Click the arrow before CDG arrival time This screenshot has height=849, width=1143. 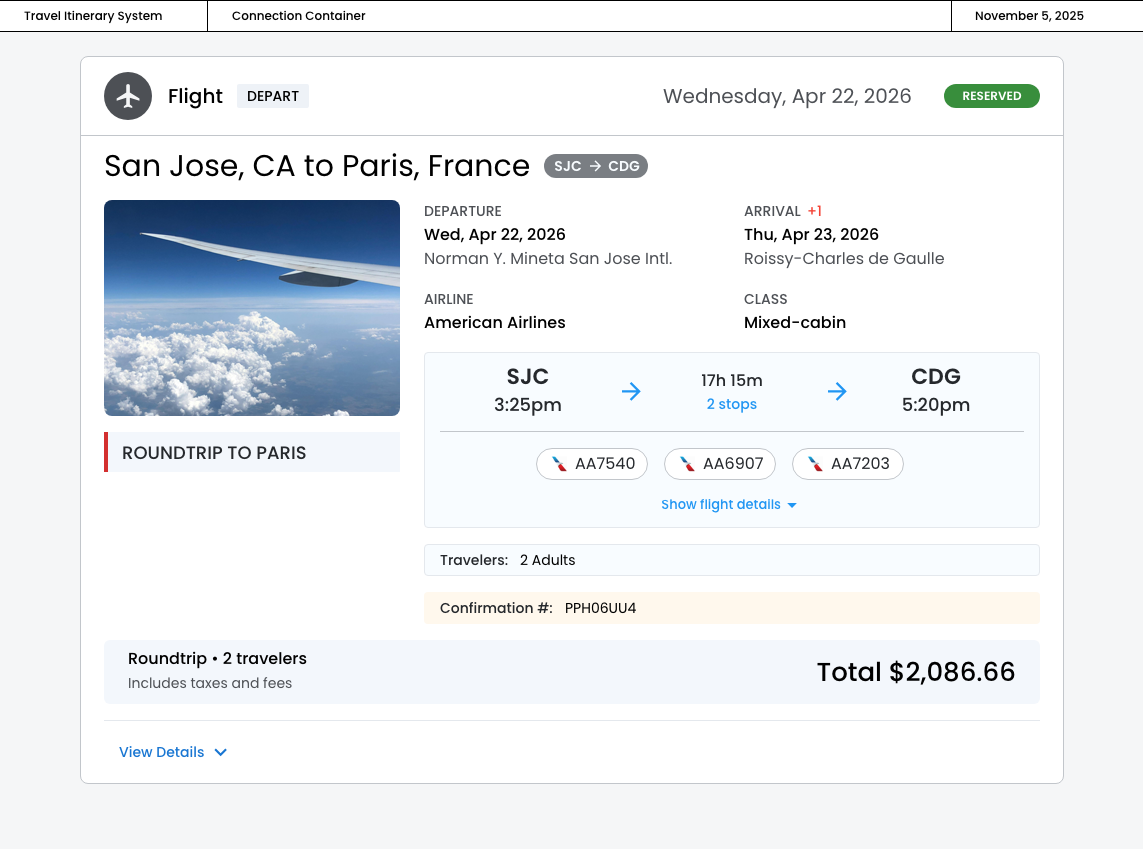tap(837, 391)
